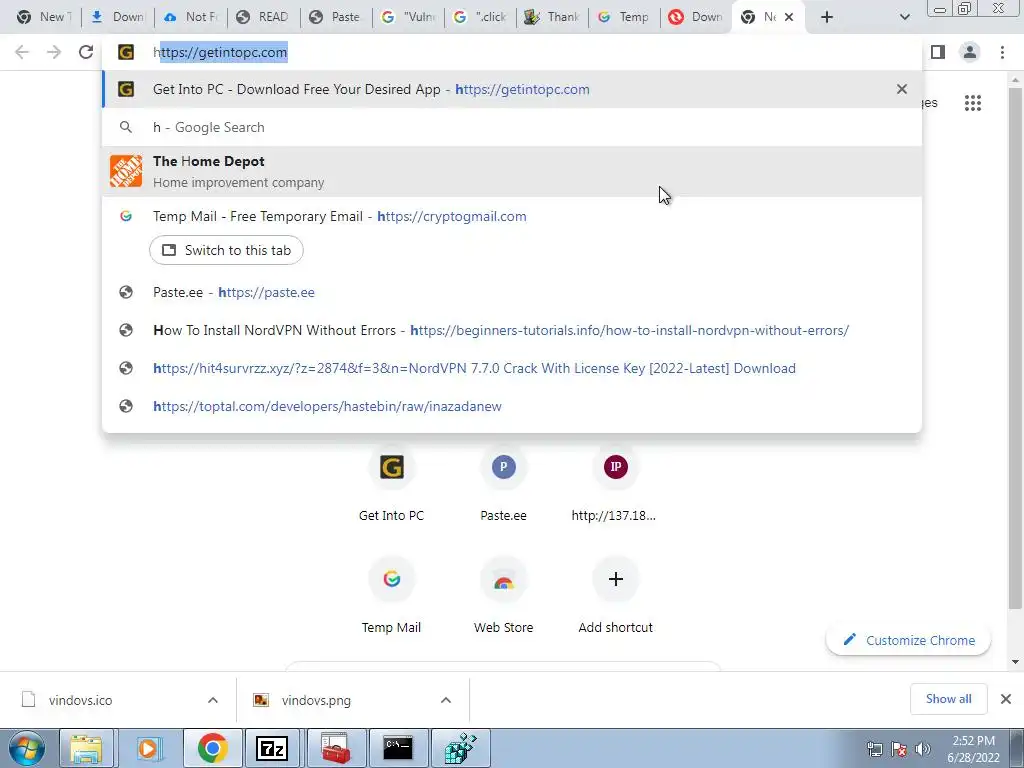Click Action Center flag tray icon
This screenshot has width=1024, height=768.
(x=899, y=749)
